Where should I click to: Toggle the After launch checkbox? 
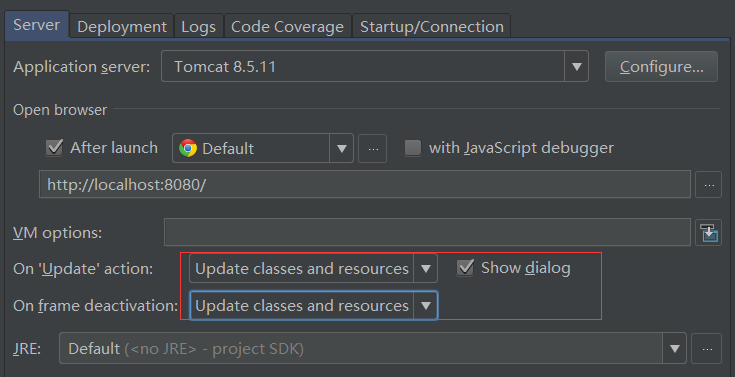pos(54,148)
